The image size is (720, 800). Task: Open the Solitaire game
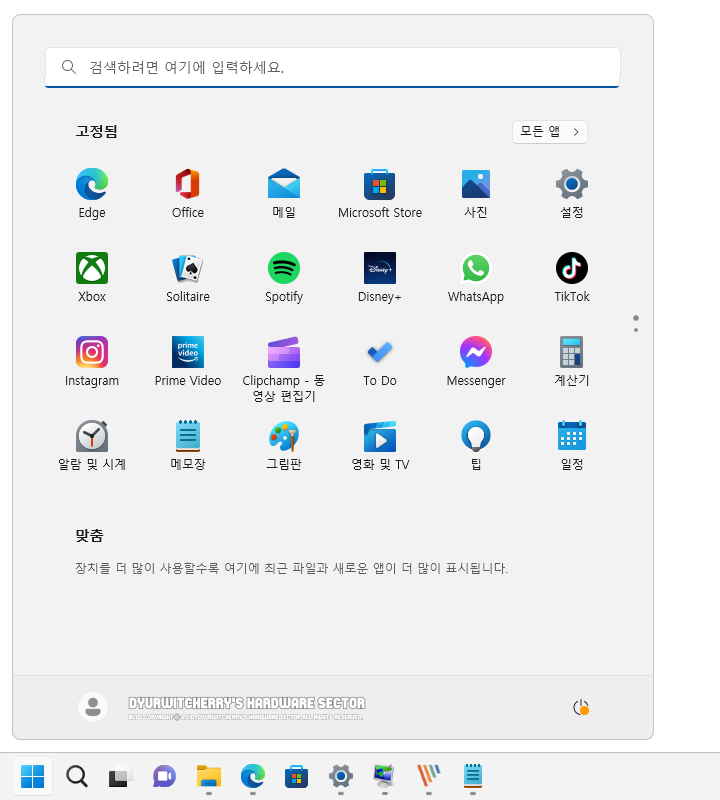[x=188, y=278]
